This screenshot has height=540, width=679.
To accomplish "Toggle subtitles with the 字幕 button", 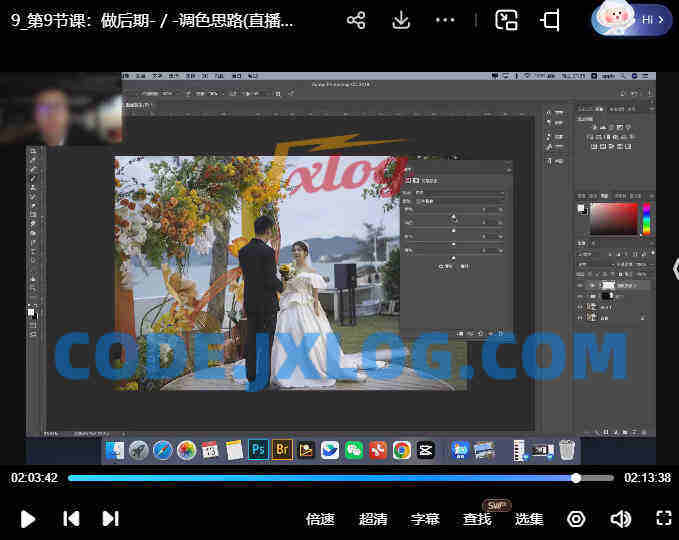I will pos(425,519).
